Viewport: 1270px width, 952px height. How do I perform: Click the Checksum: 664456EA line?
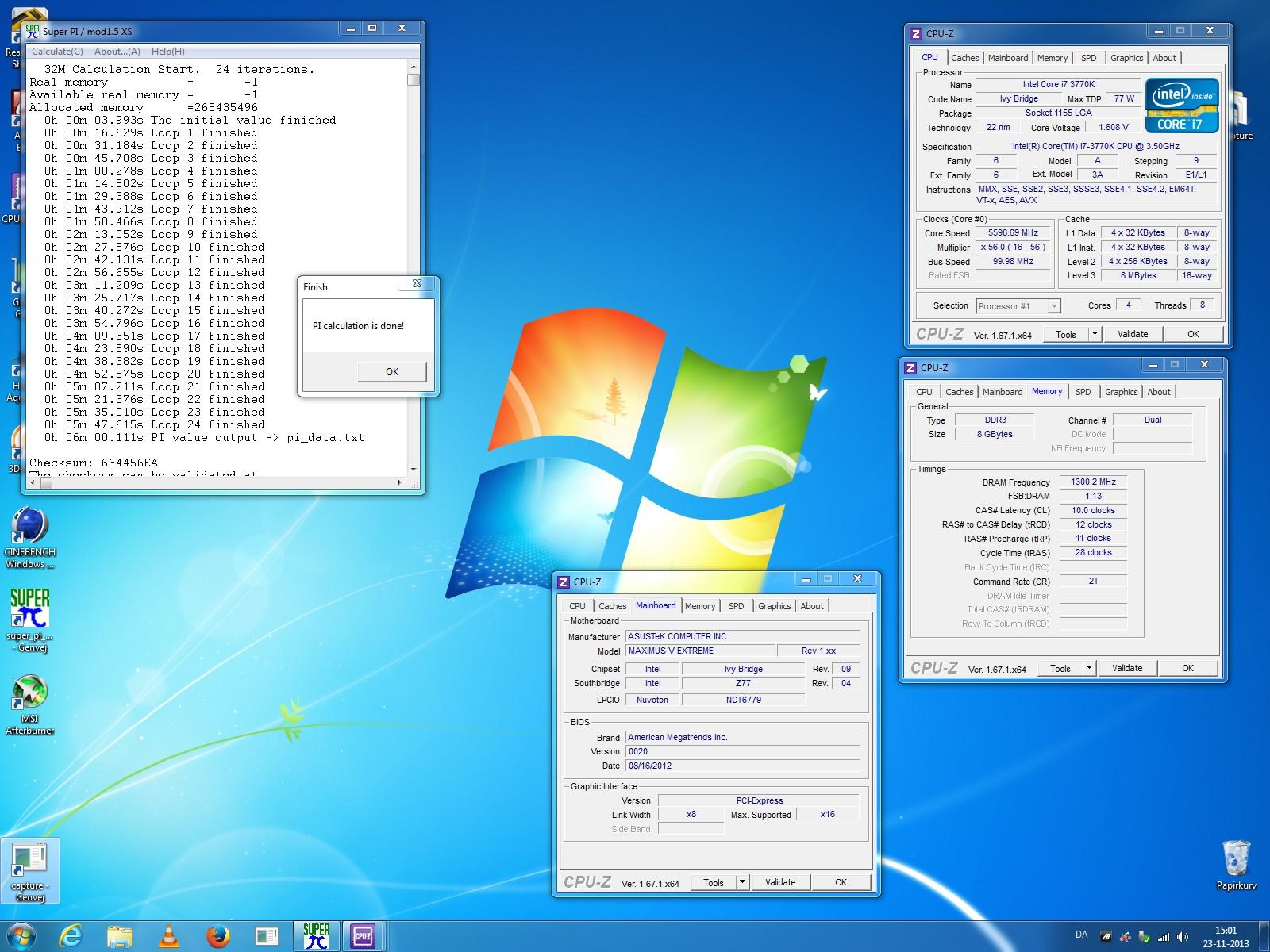[x=94, y=463]
